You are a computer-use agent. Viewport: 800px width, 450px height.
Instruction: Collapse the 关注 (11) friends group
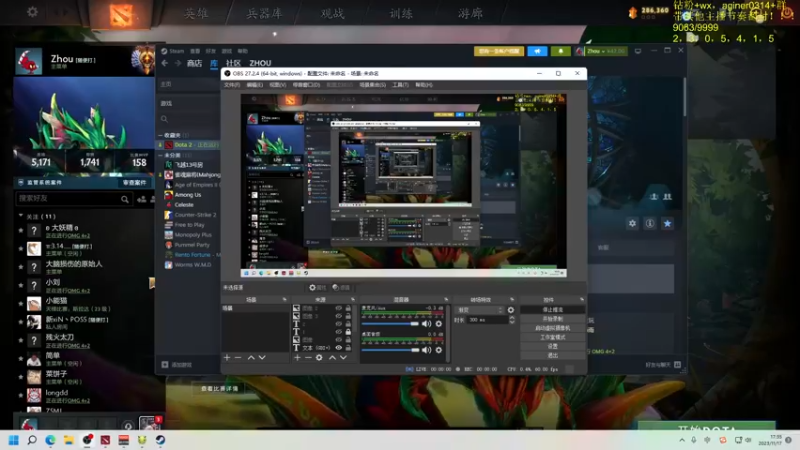(x=21, y=216)
